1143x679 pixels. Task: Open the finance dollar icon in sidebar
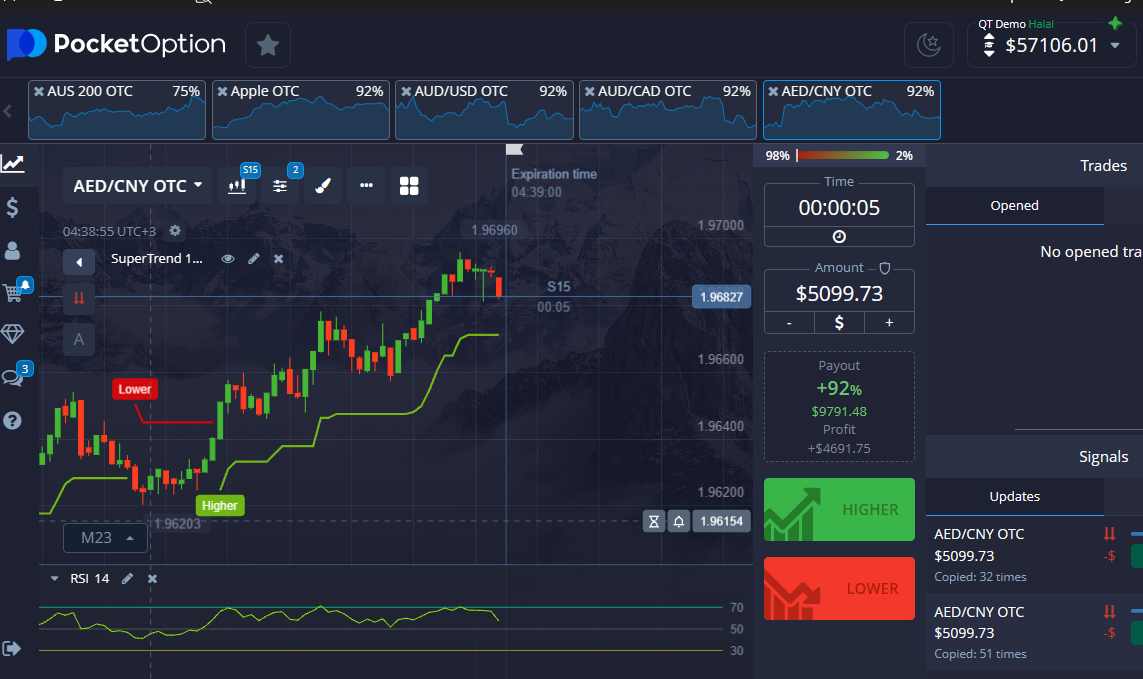coord(12,208)
